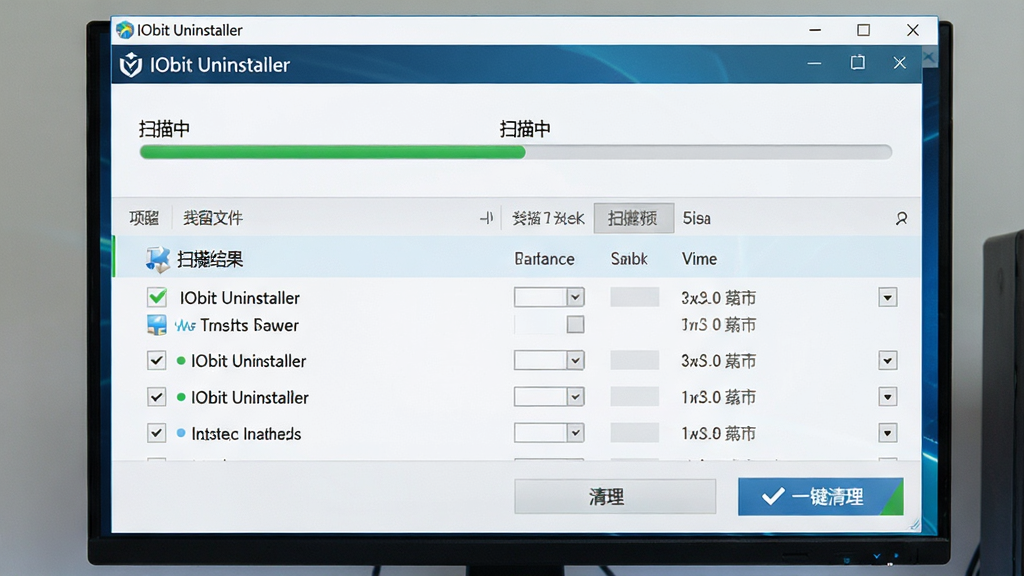Viewport: 1024px width, 576px height.
Task: Click the 扫描结果 header label
Action: [x=210, y=259]
